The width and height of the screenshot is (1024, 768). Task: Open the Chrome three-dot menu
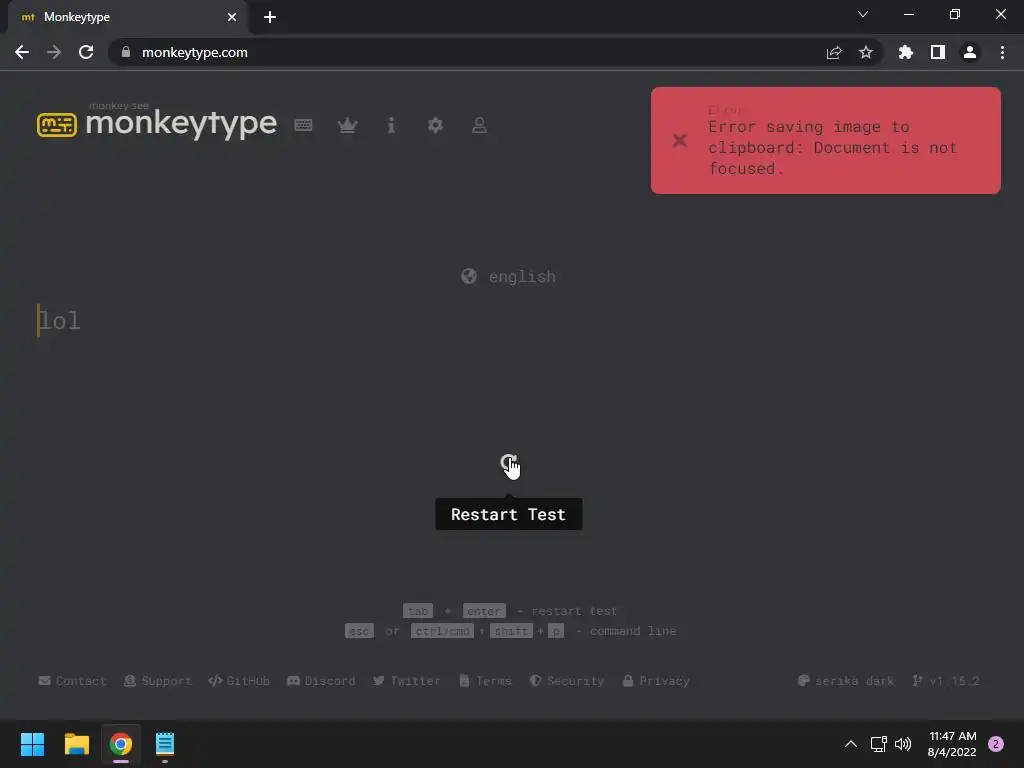point(1002,52)
